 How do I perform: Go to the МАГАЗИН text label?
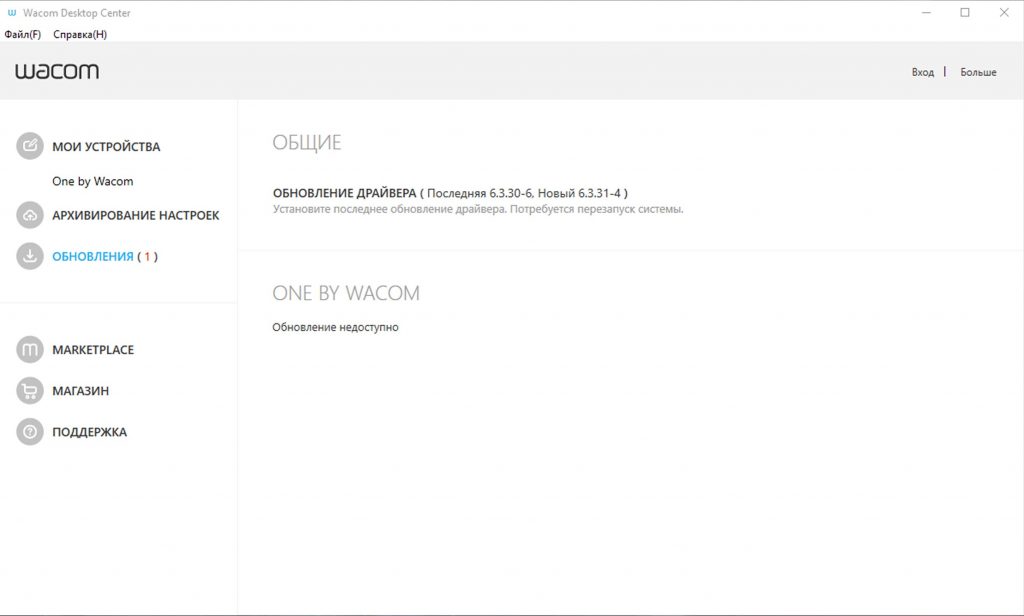coord(81,391)
